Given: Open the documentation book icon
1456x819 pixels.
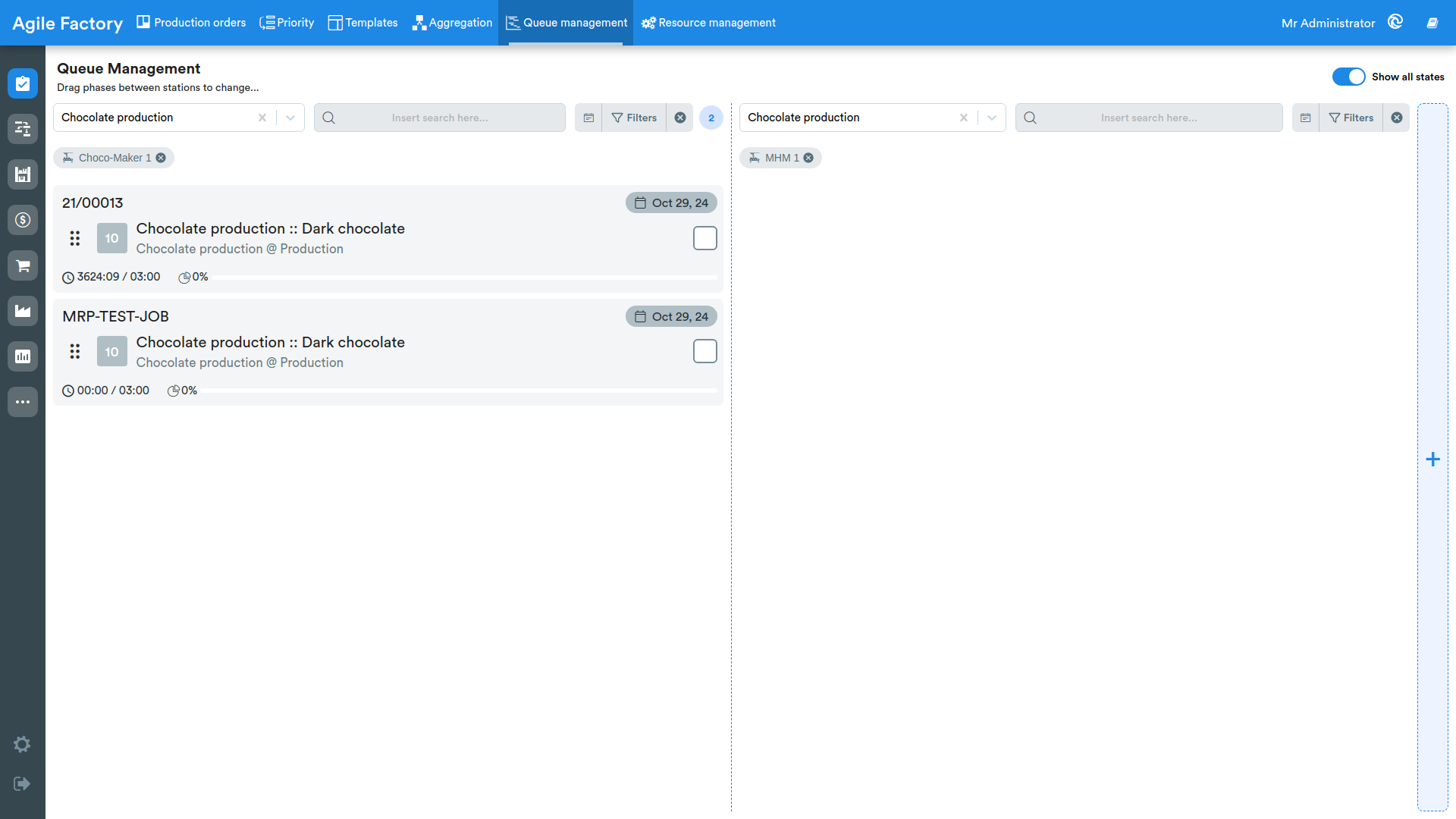Looking at the screenshot, I should point(1432,23).
